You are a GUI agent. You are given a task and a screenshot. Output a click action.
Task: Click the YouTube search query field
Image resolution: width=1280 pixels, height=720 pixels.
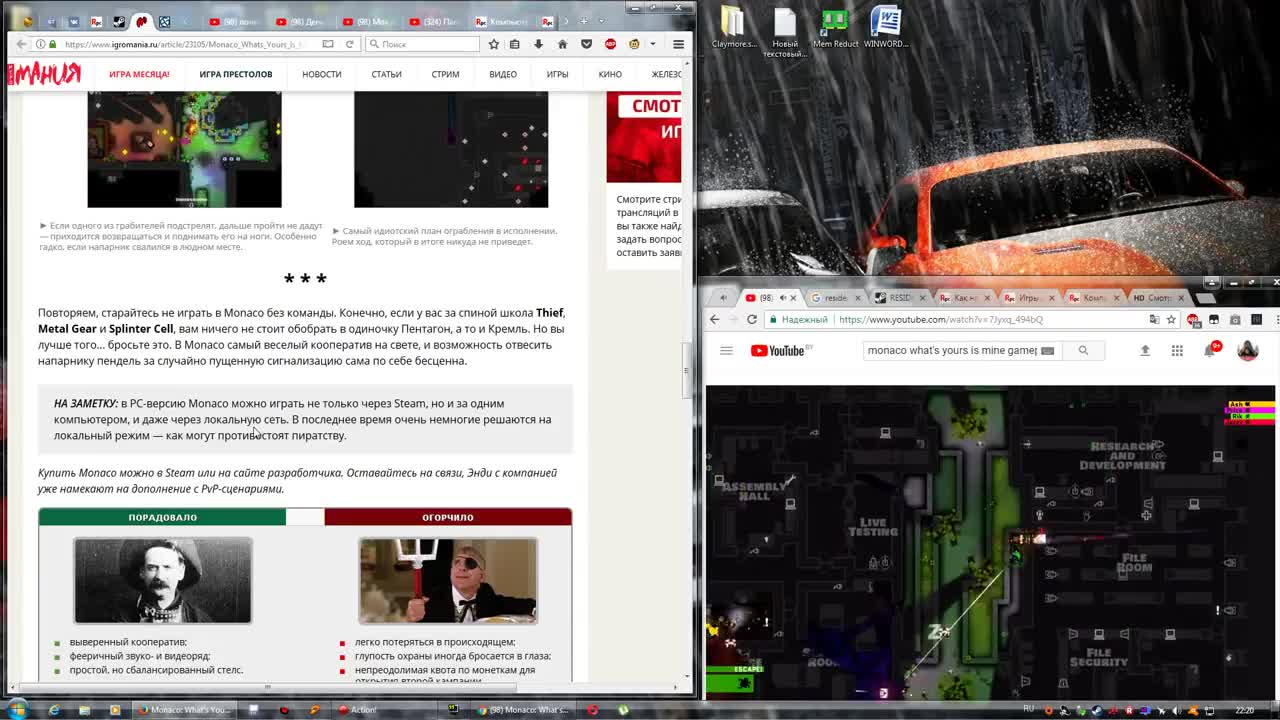(952, 350)
